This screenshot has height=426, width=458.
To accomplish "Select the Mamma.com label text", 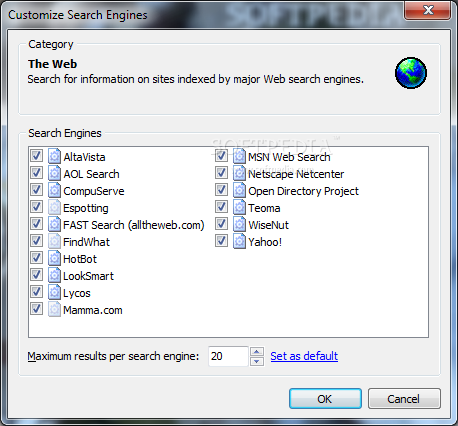I will [93, 310].
